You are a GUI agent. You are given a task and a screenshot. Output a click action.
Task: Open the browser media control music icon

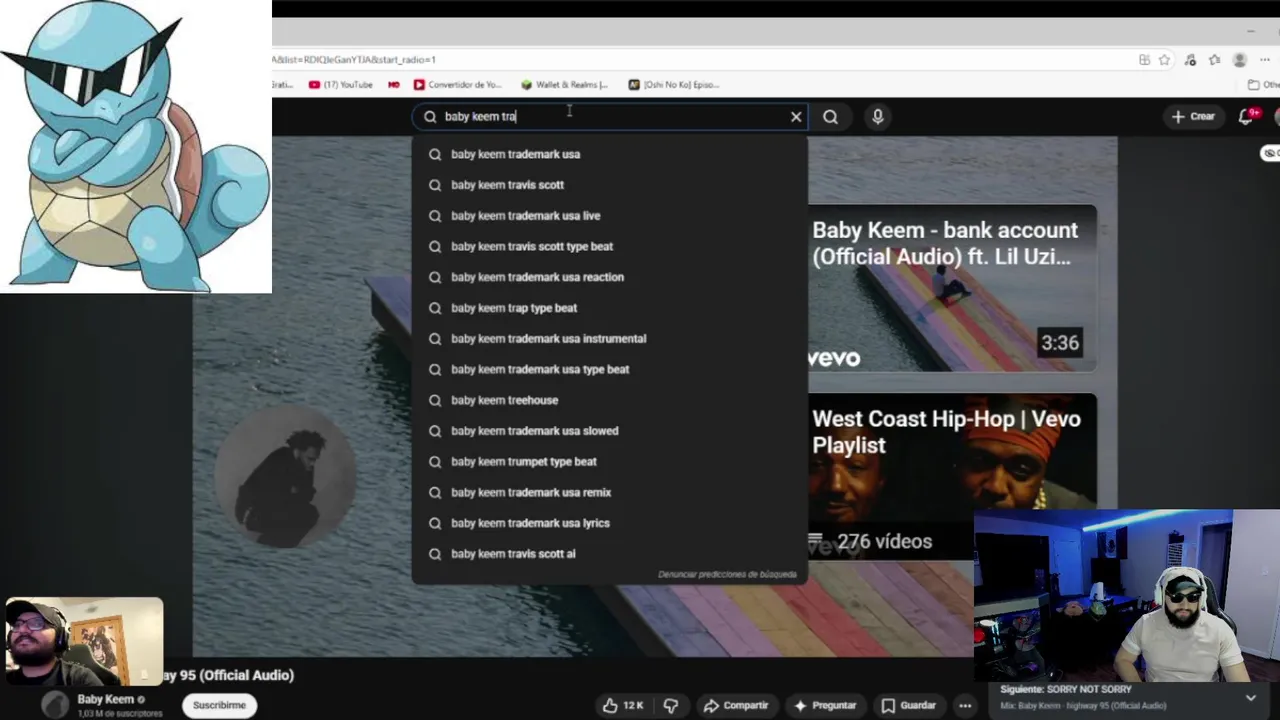1190,60
